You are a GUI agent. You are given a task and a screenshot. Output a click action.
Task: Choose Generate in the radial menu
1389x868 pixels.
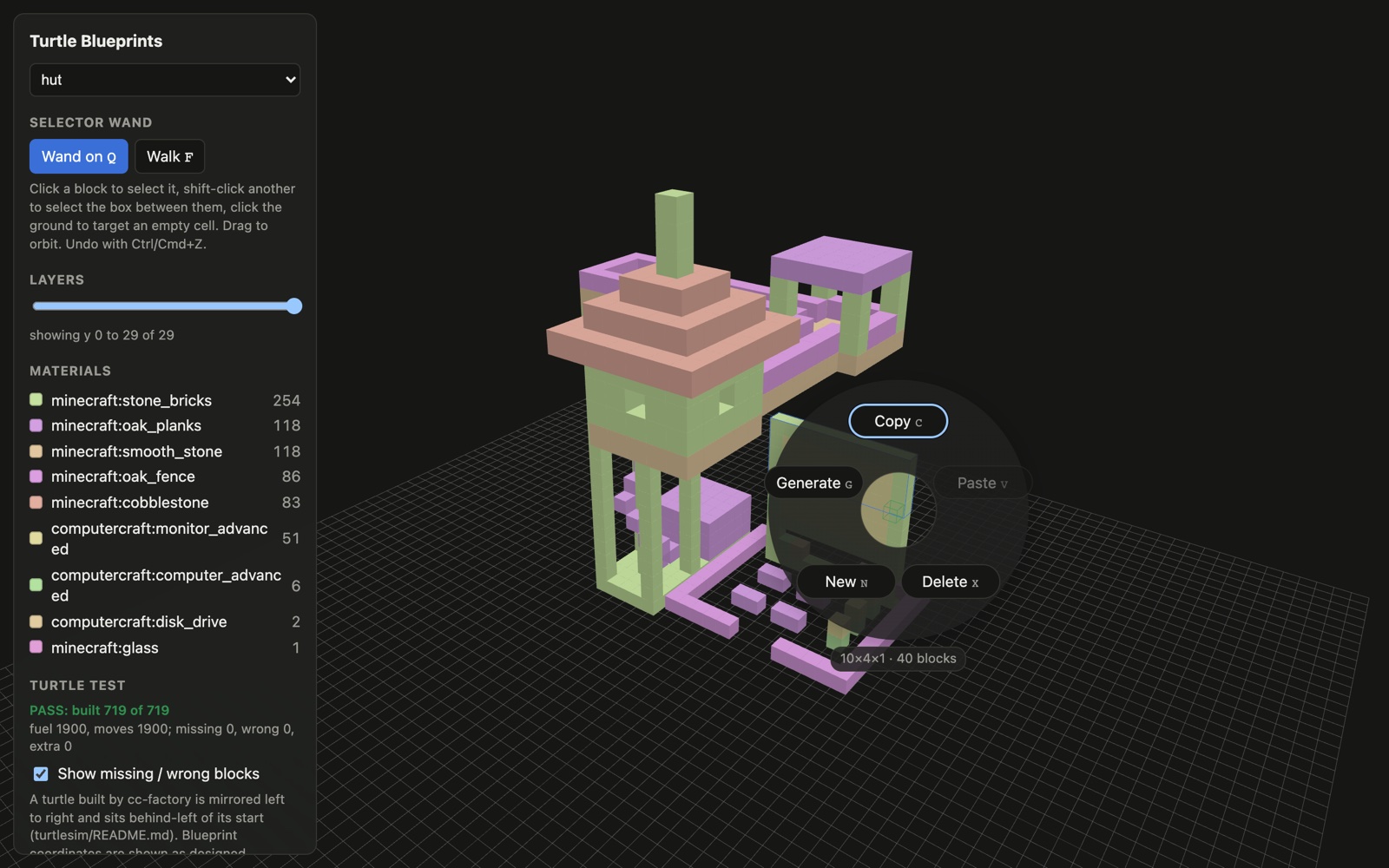(813, 483)
